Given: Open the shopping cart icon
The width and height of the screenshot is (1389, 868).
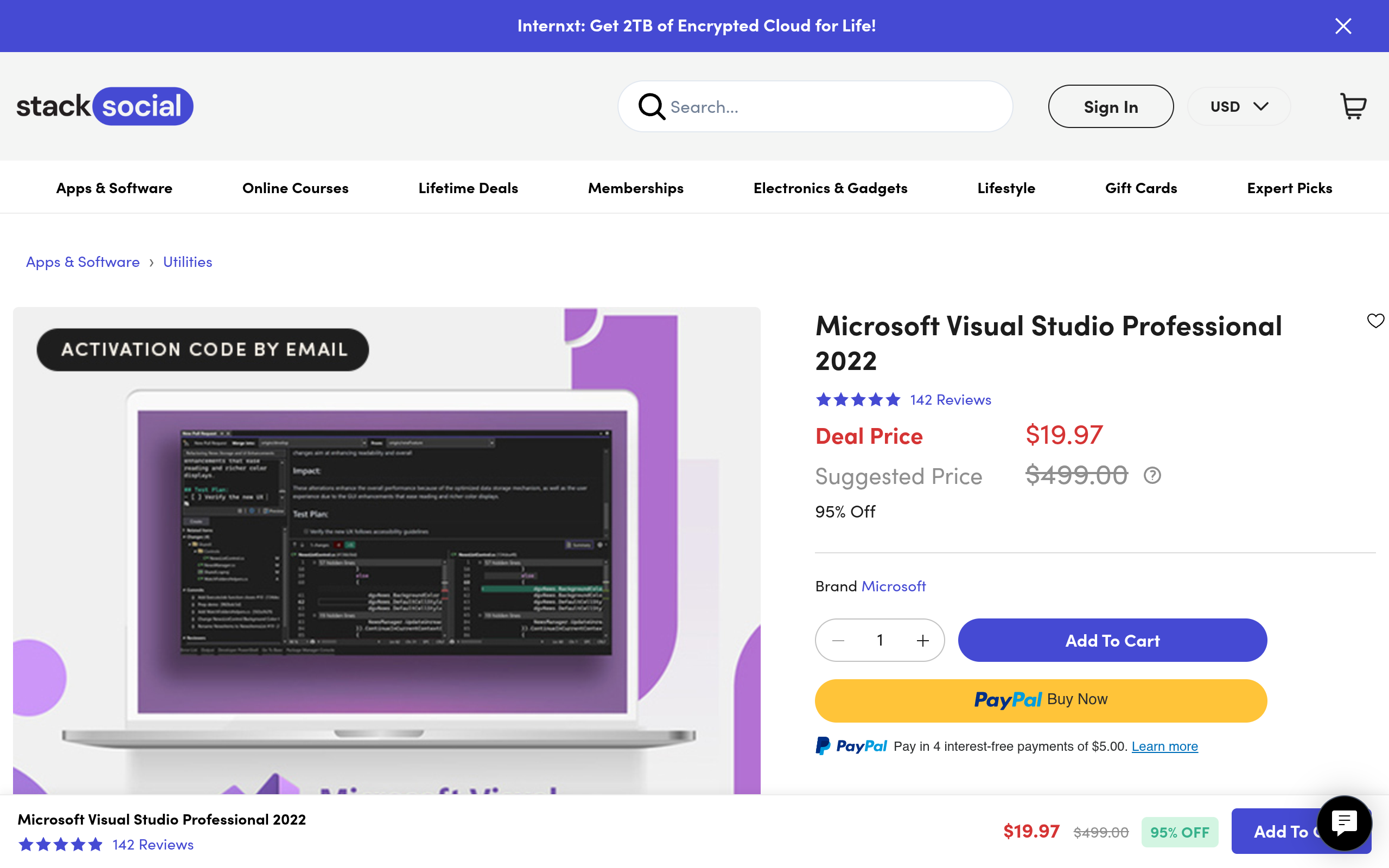Looking at the screenshot, I should pyautogui.click(x=1353, y=107).
